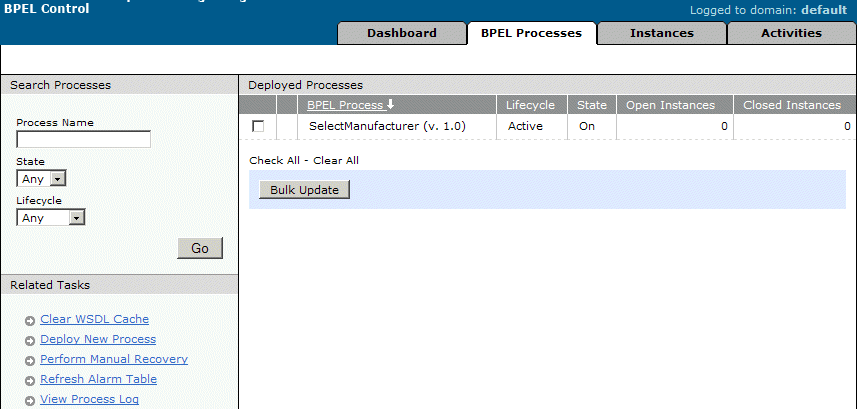Image resolution: width=857 pixels, height=409 pixels.
Task: Open the SelectManufacturer (v. 1.0) process
Action: click(x=387, y=126)
